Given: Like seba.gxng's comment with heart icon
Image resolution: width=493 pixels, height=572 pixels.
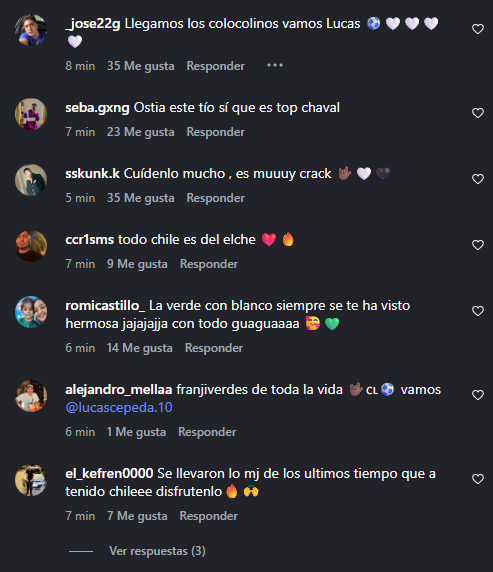Looking at the screenshot, I should click(478, 113).
